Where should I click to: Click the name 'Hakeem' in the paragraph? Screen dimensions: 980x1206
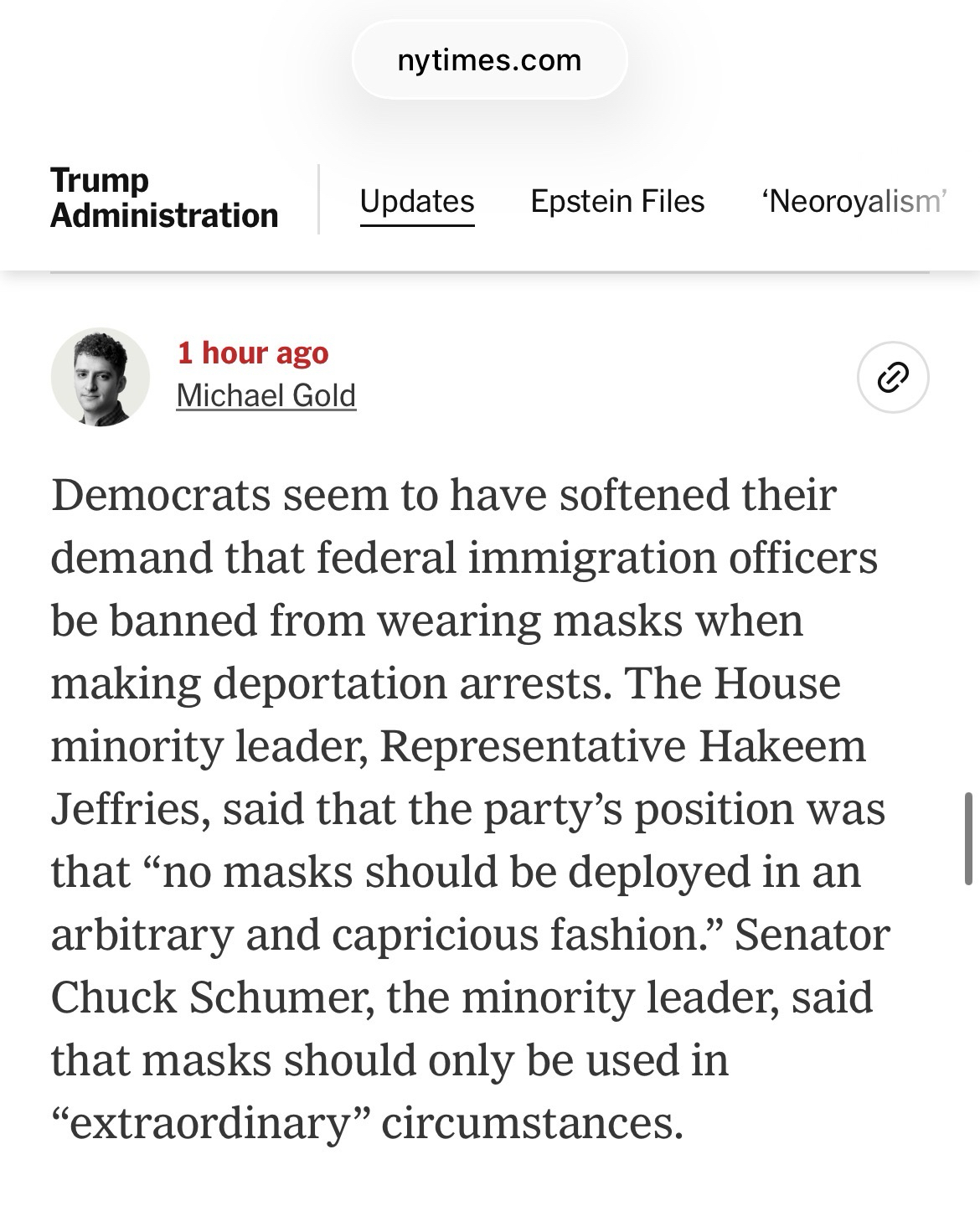(x=782, y=746)
